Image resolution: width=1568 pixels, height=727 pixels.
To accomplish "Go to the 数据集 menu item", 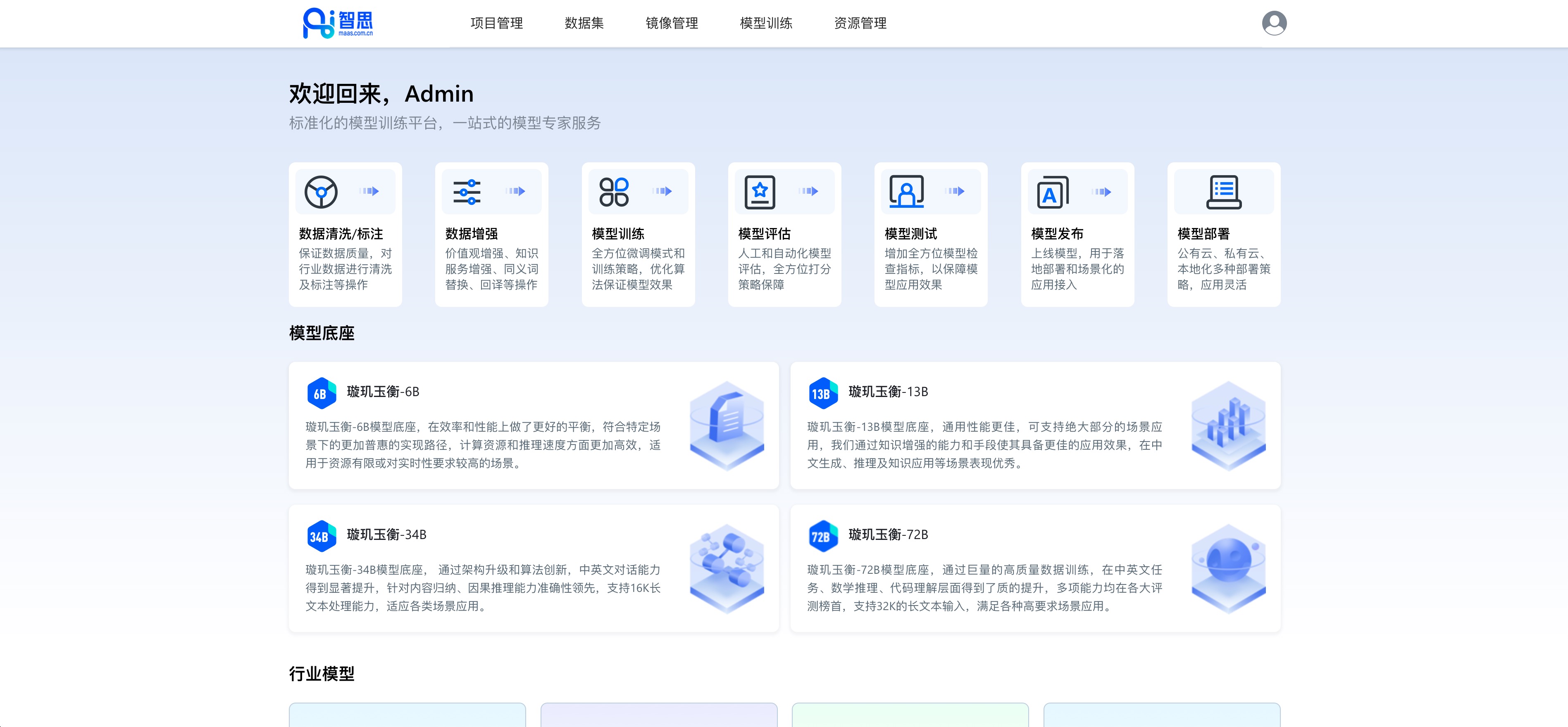I will [584, 23].
